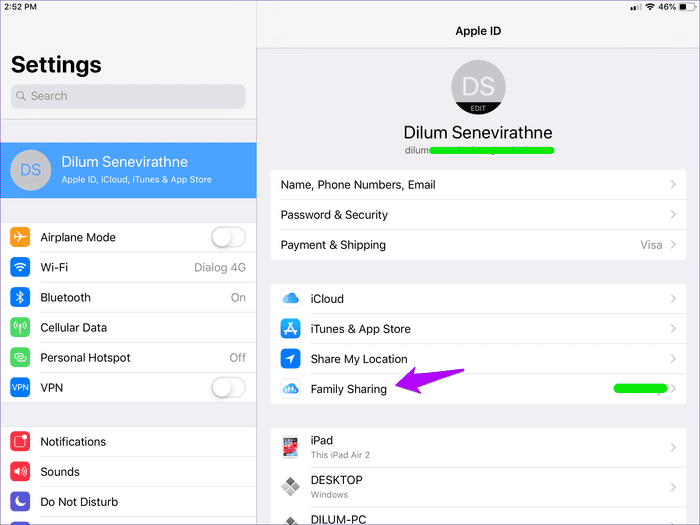Image resolution: width=700 pixels, height=525 pixels.
Task: Expand Payment & Shipping Visa row chevron
Action: point(673,245)
